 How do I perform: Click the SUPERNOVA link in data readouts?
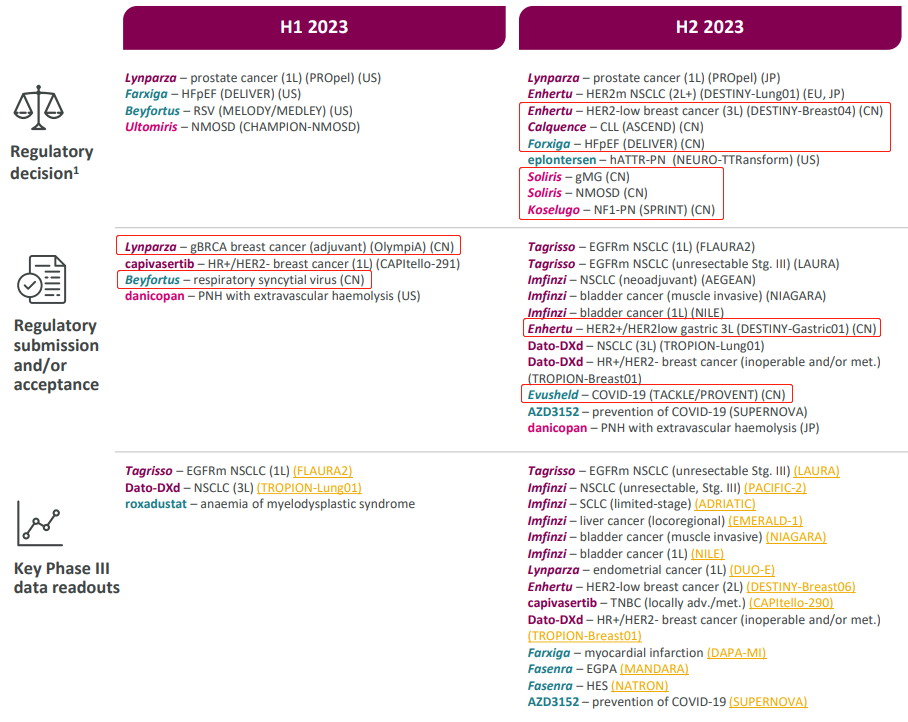click(x=768, y=702)
